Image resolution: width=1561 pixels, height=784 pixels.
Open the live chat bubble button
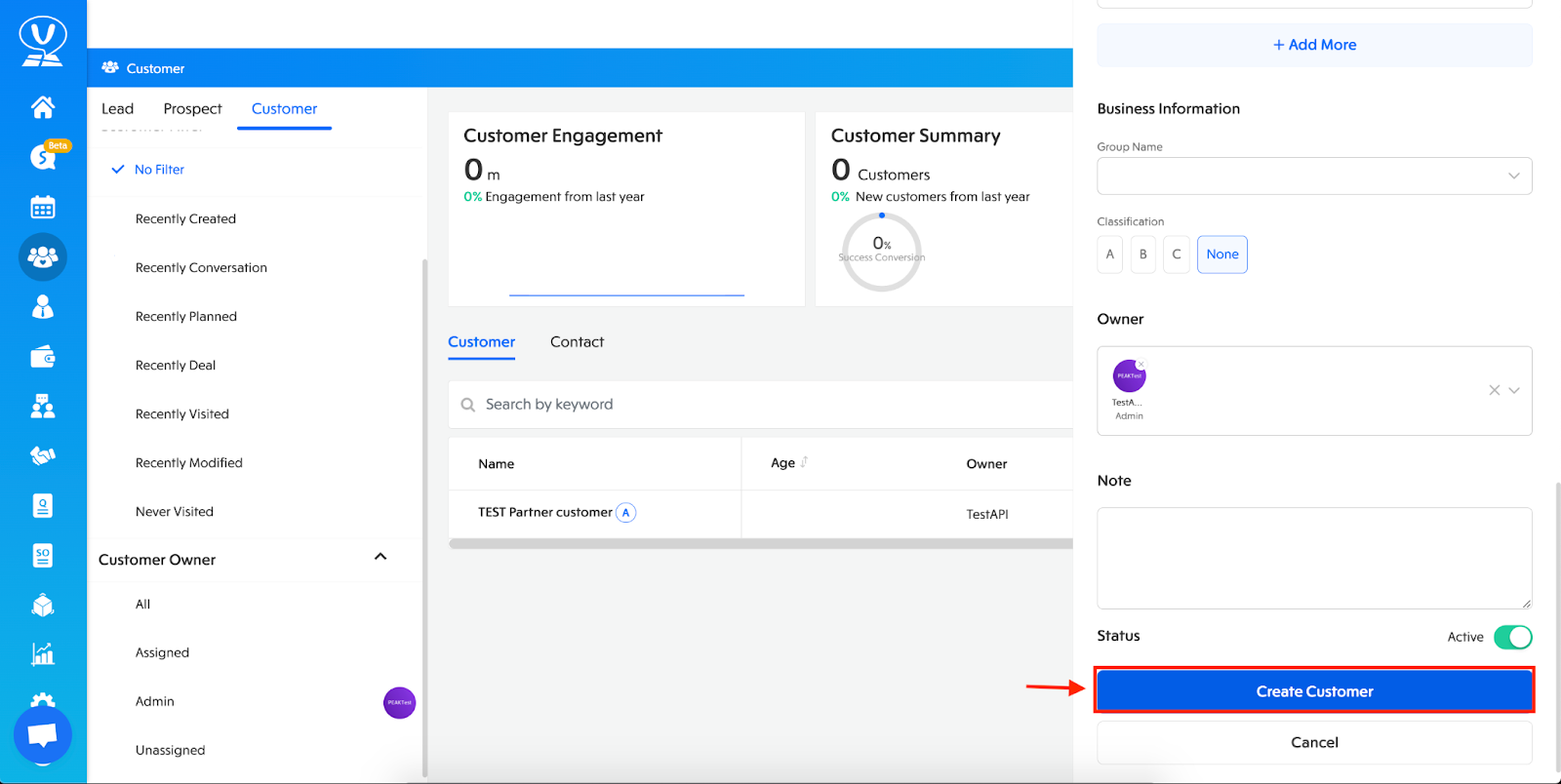43,735
